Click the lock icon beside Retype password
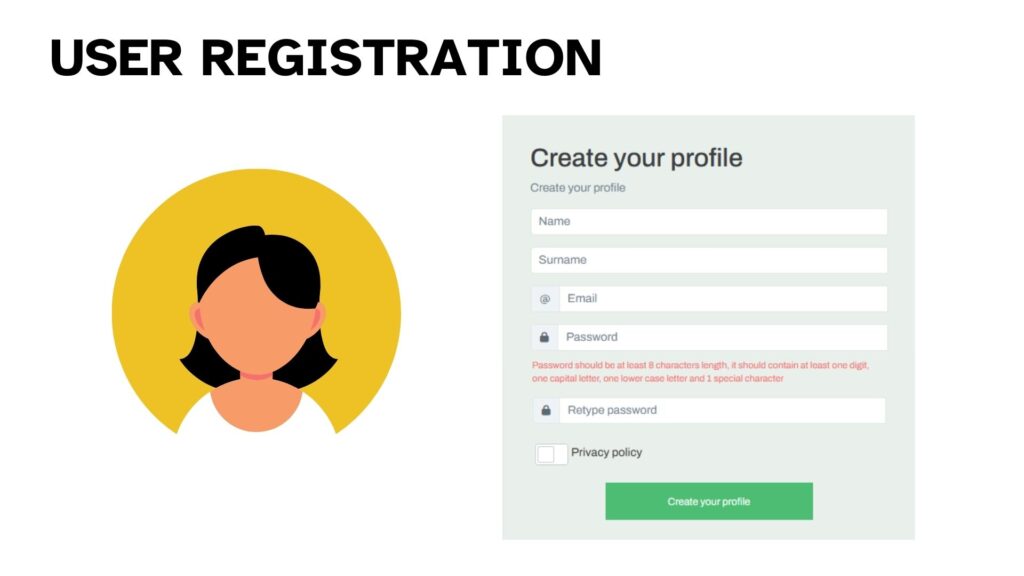This screenshot has height=576, width=1024. coord(546,410)
